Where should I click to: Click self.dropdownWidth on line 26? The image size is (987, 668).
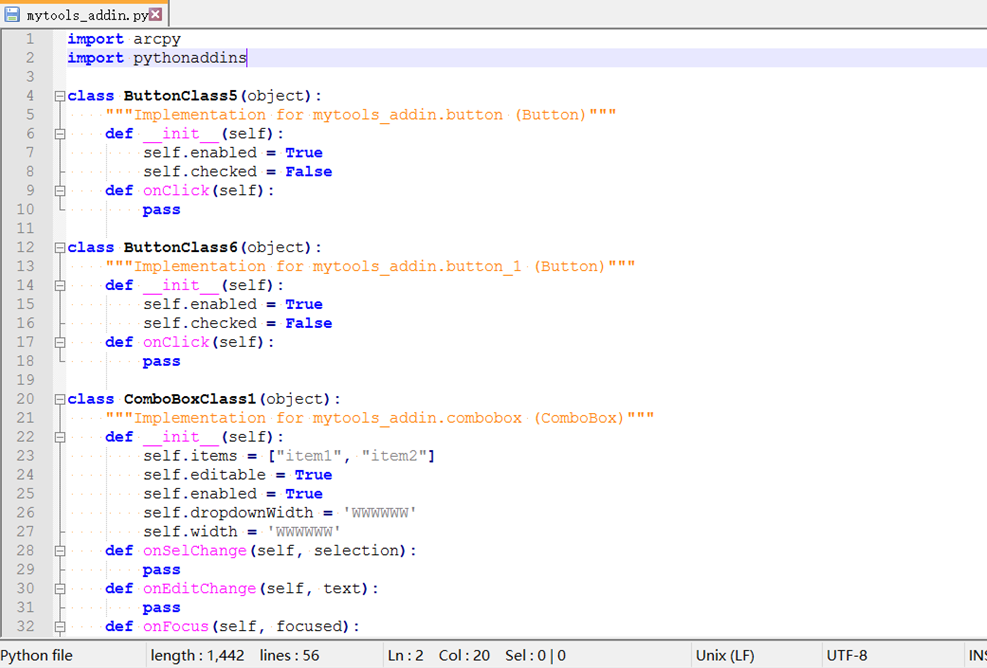[x=228, y=513]
